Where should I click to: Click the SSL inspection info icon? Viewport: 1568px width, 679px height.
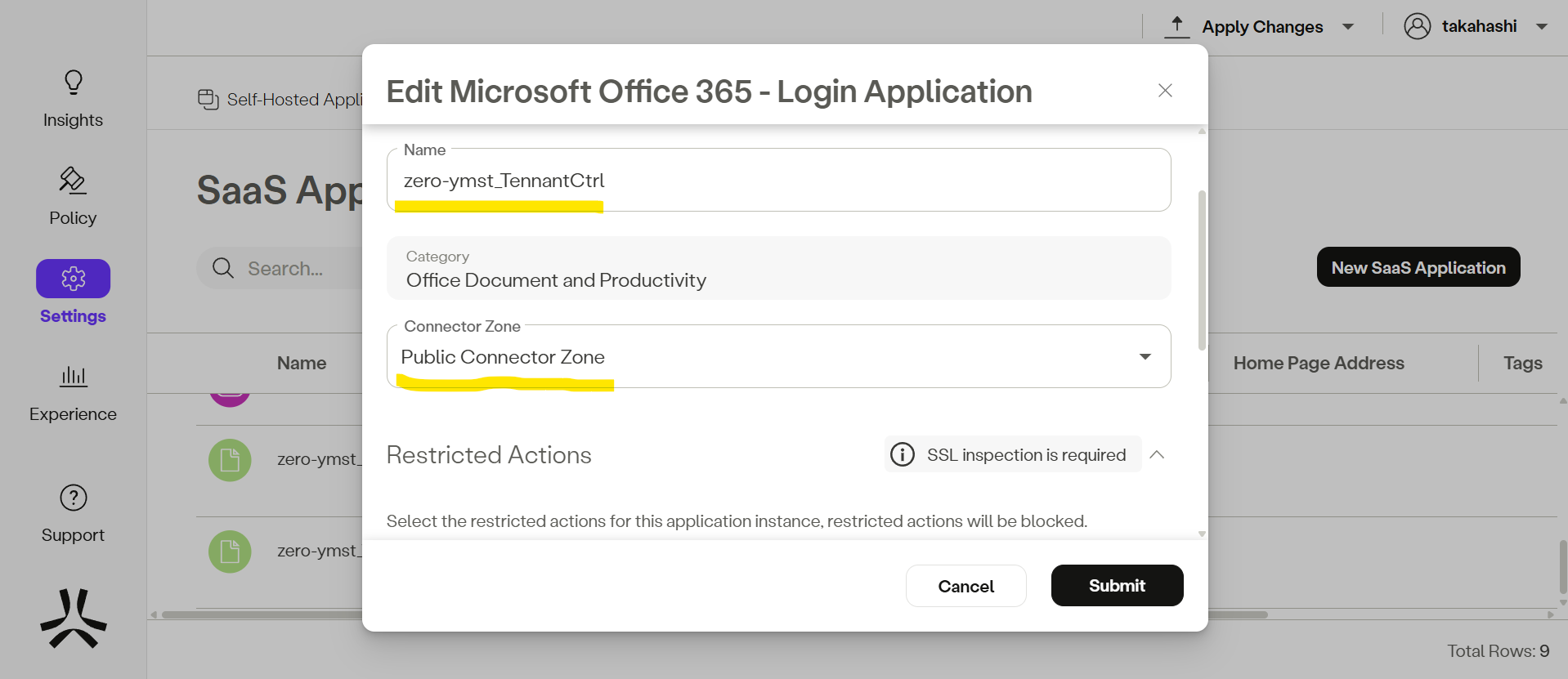click(x=903, y=454)
